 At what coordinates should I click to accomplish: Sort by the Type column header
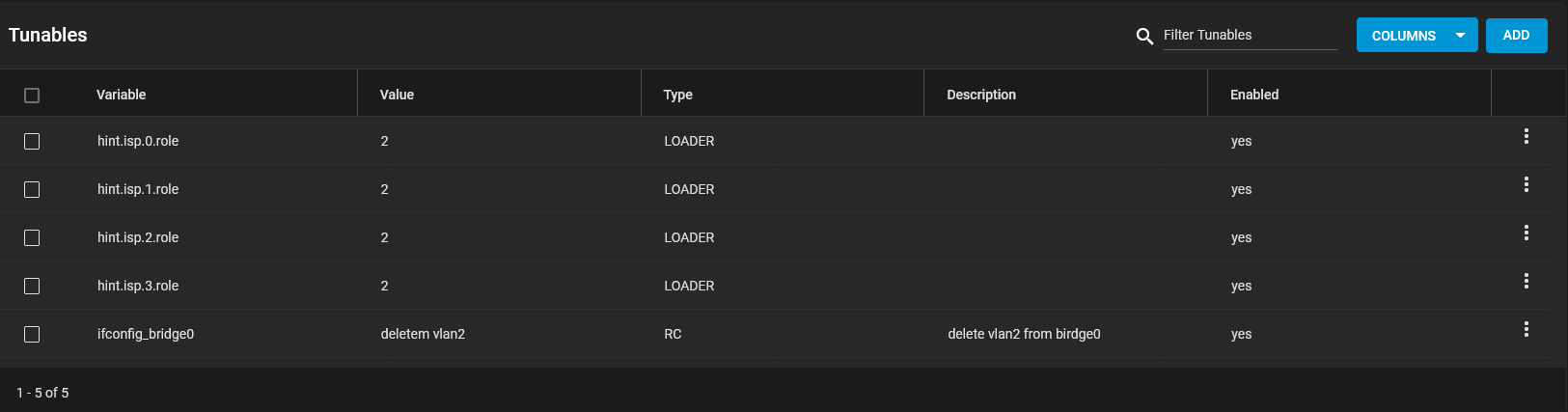tap(677, 95)
